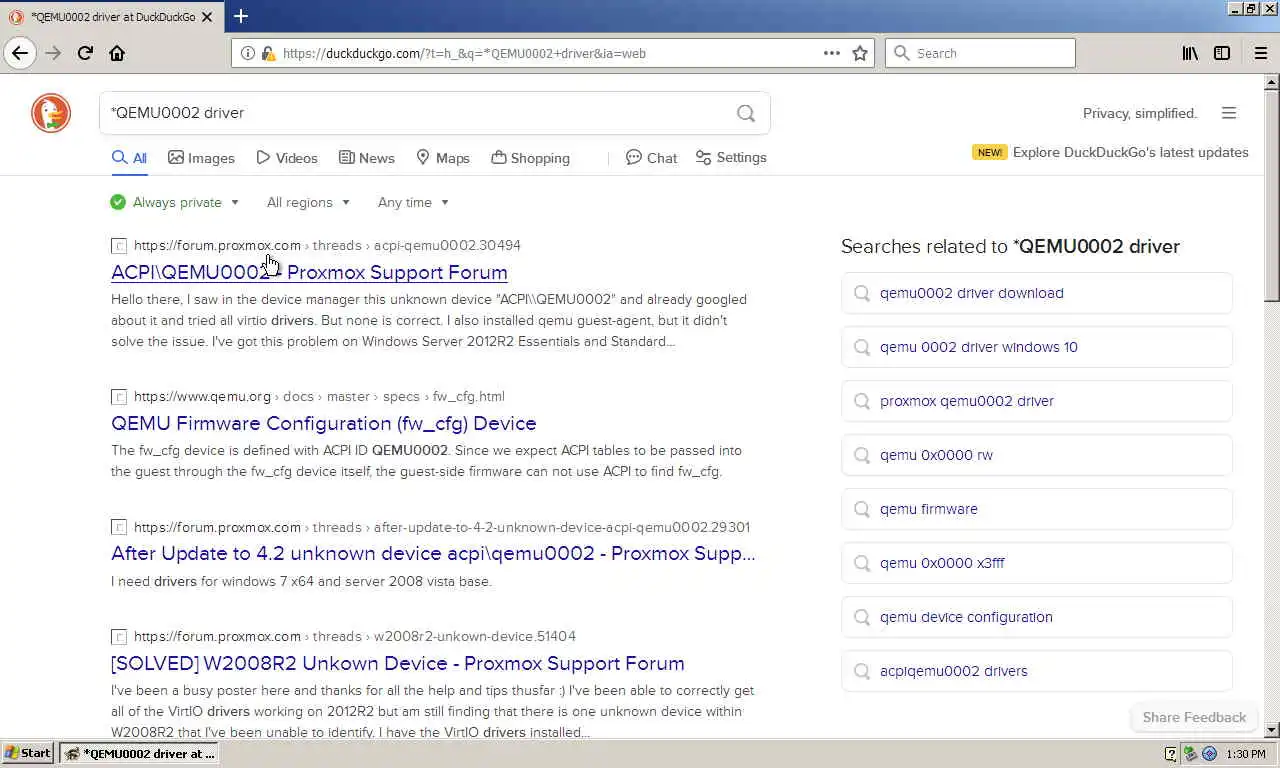Switch to the News tab
Screen dimensions: 1280x768
pyautogui.click(x=366, y=158)
